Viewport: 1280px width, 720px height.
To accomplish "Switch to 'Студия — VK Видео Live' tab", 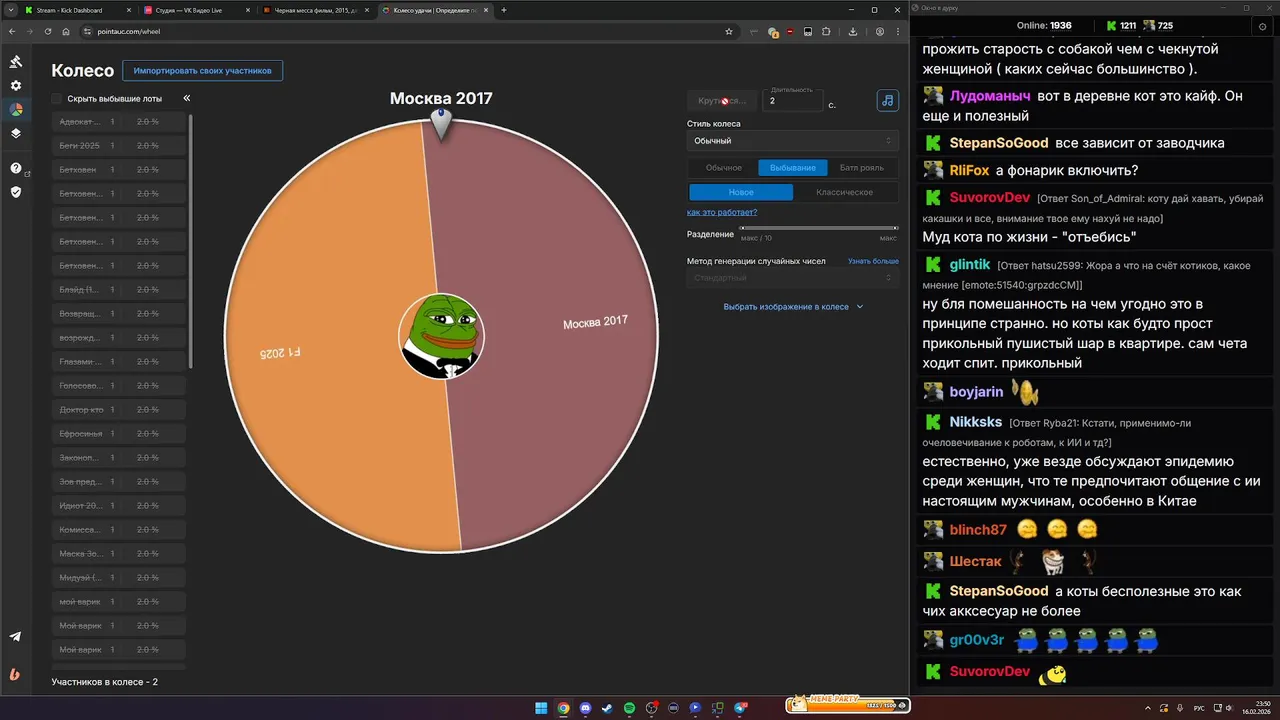I will (x=195, y=10).
